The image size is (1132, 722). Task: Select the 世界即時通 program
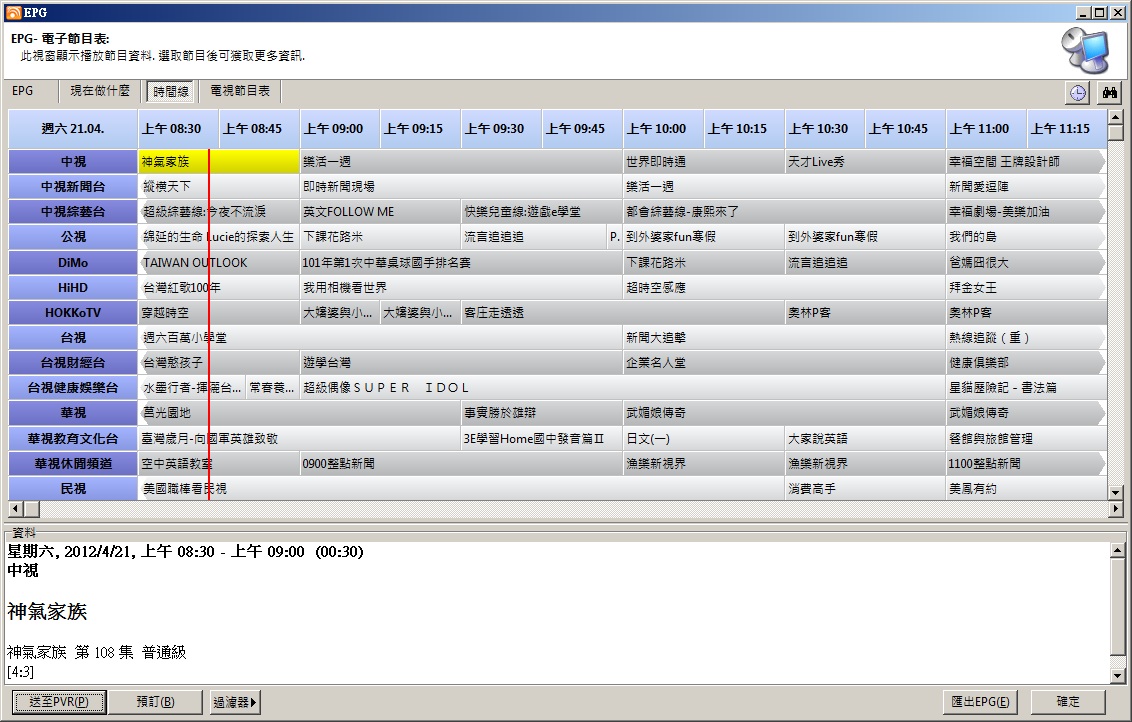click(704, 162)
